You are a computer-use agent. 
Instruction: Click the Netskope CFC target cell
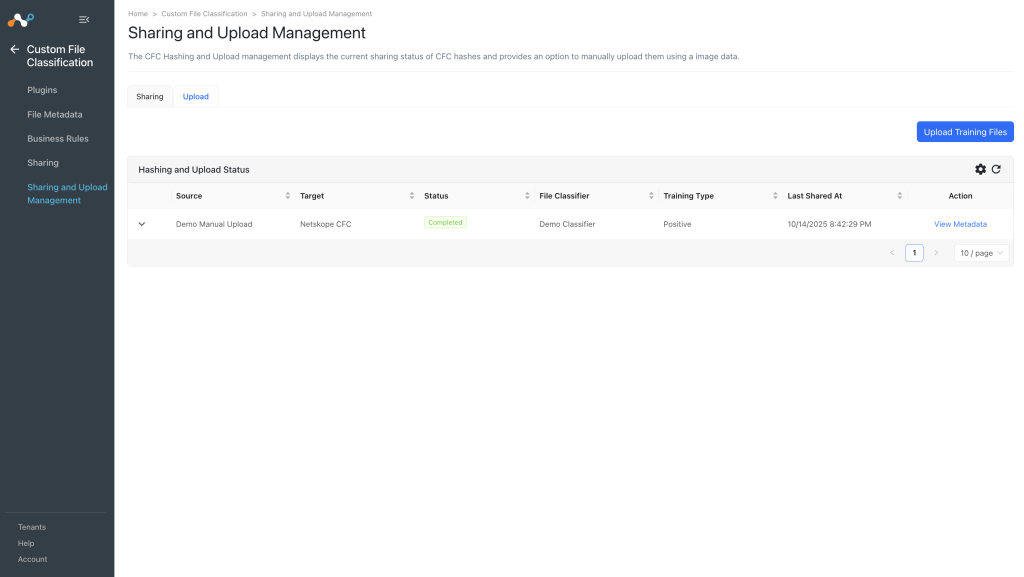click(x=325, y=224)
